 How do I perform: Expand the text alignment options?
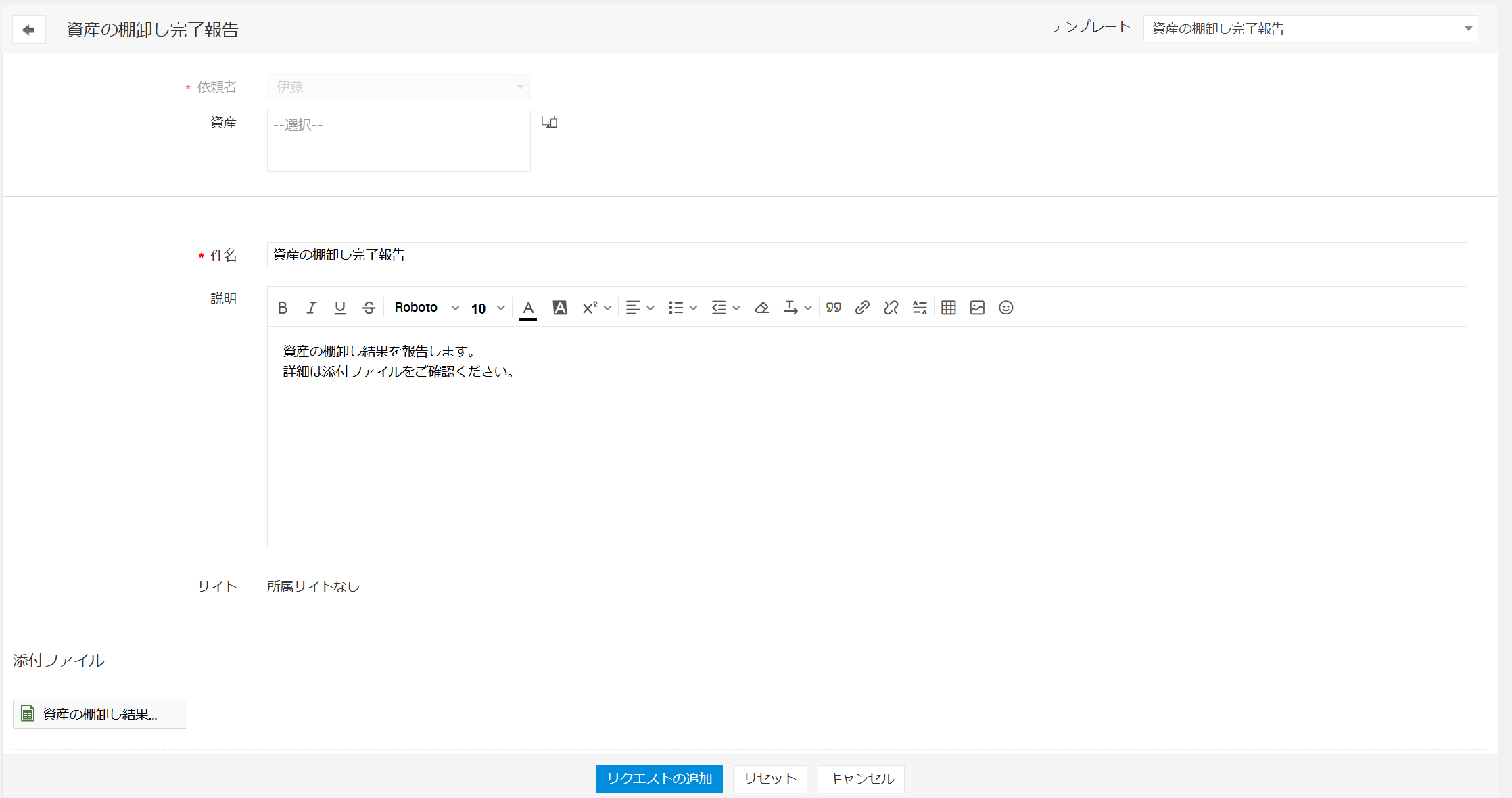pyautogui.click(x=639, y=308)
